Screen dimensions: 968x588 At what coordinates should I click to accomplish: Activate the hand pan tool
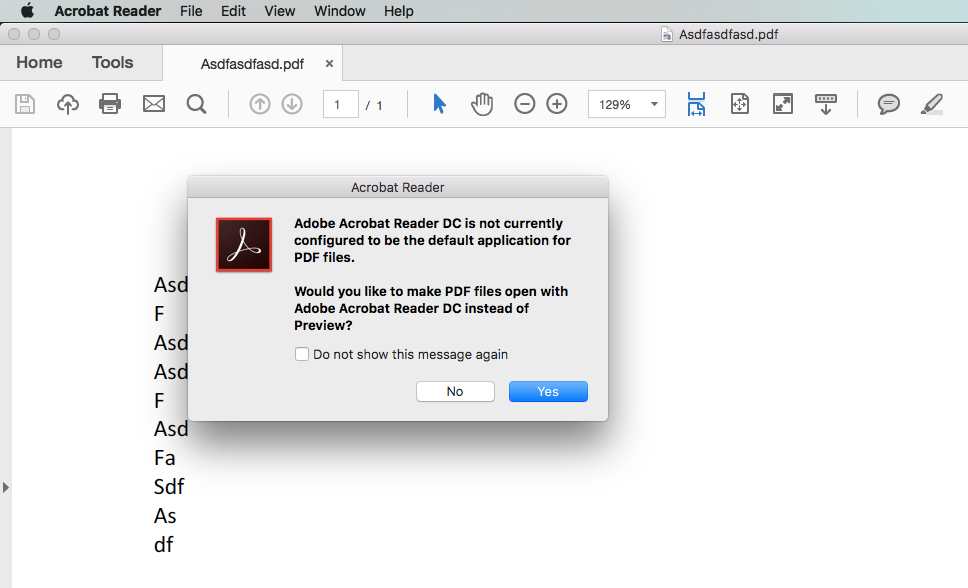tap(482, 104)
